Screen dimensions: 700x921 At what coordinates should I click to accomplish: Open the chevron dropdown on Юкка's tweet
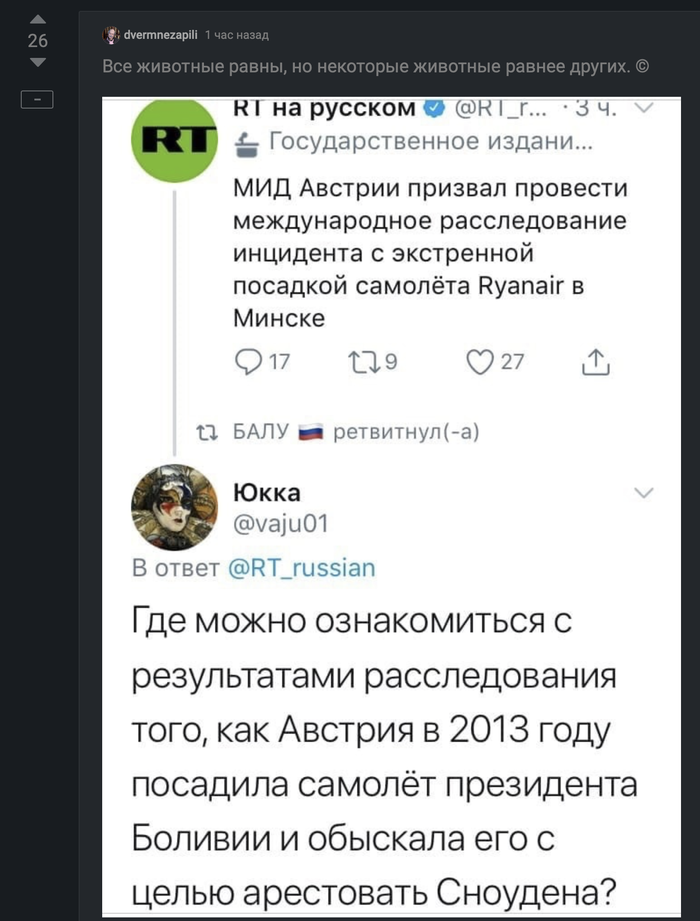[645, 492]
